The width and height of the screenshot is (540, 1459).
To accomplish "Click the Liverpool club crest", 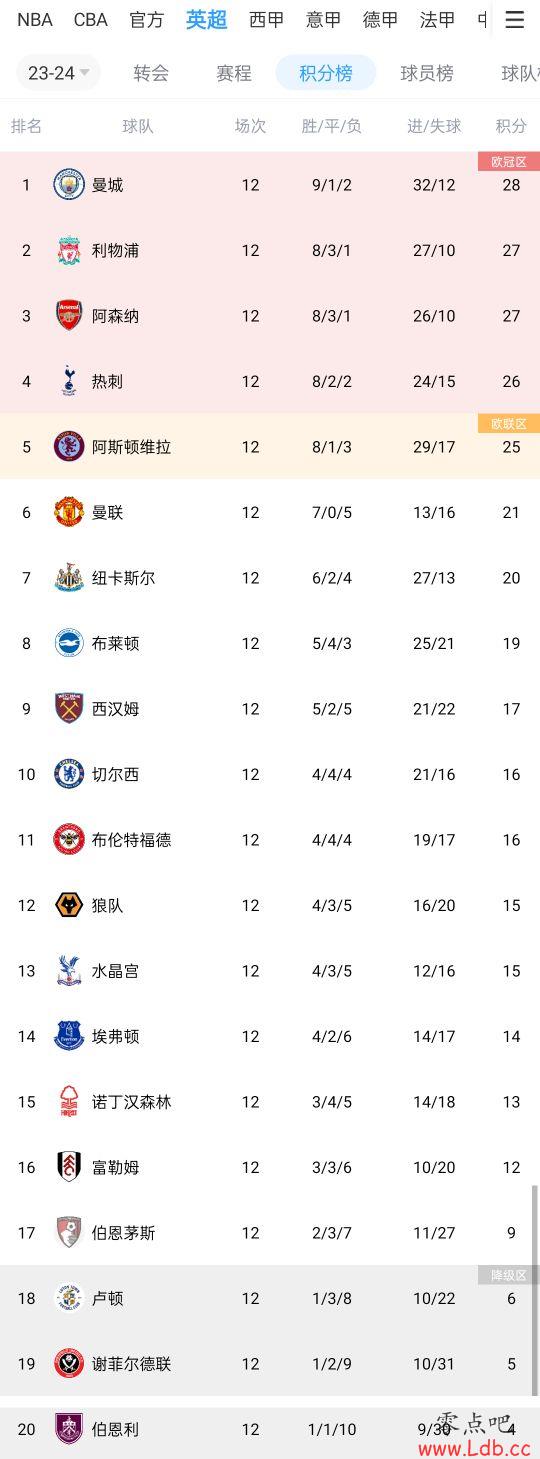I will tap(69, 250).
